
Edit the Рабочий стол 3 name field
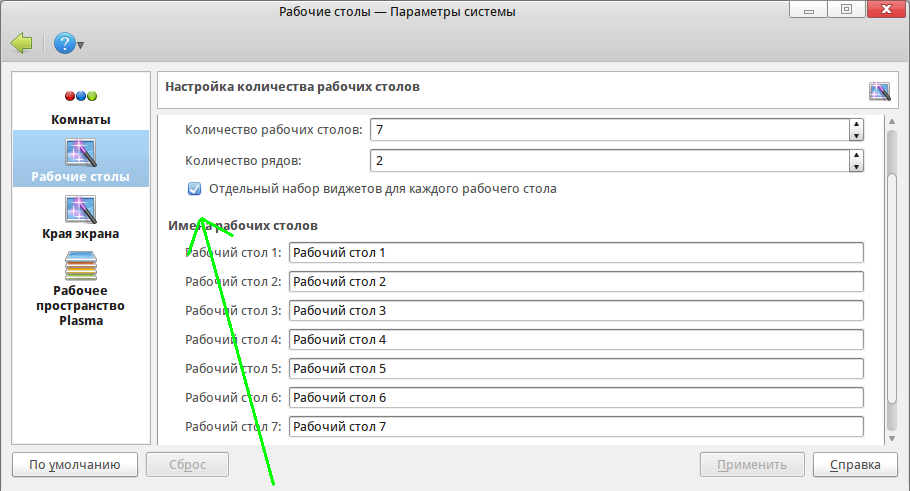[576, 311]
